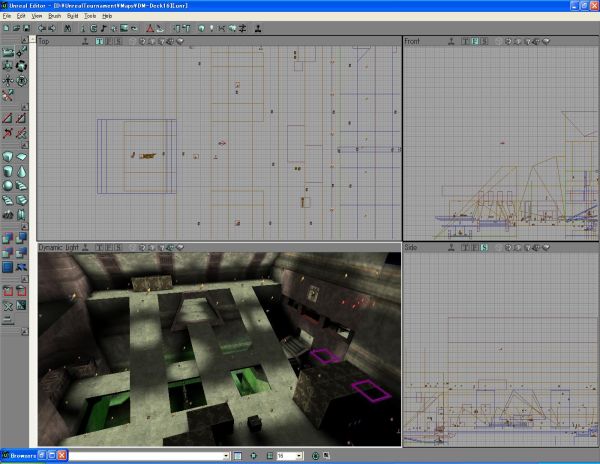
Task: Toggle T (top) mode in Front viewport
Action: (x=465, y=41)
